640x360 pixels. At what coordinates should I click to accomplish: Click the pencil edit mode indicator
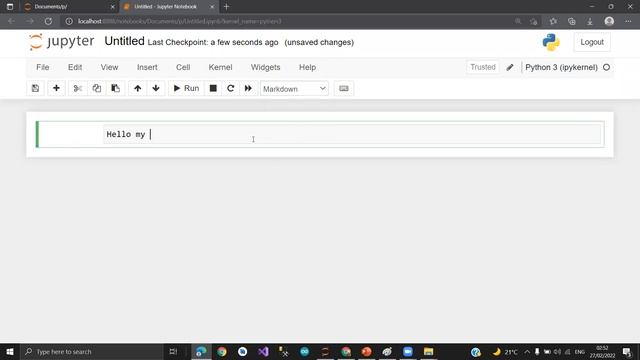pyautogui.click(x=510, y=67)
